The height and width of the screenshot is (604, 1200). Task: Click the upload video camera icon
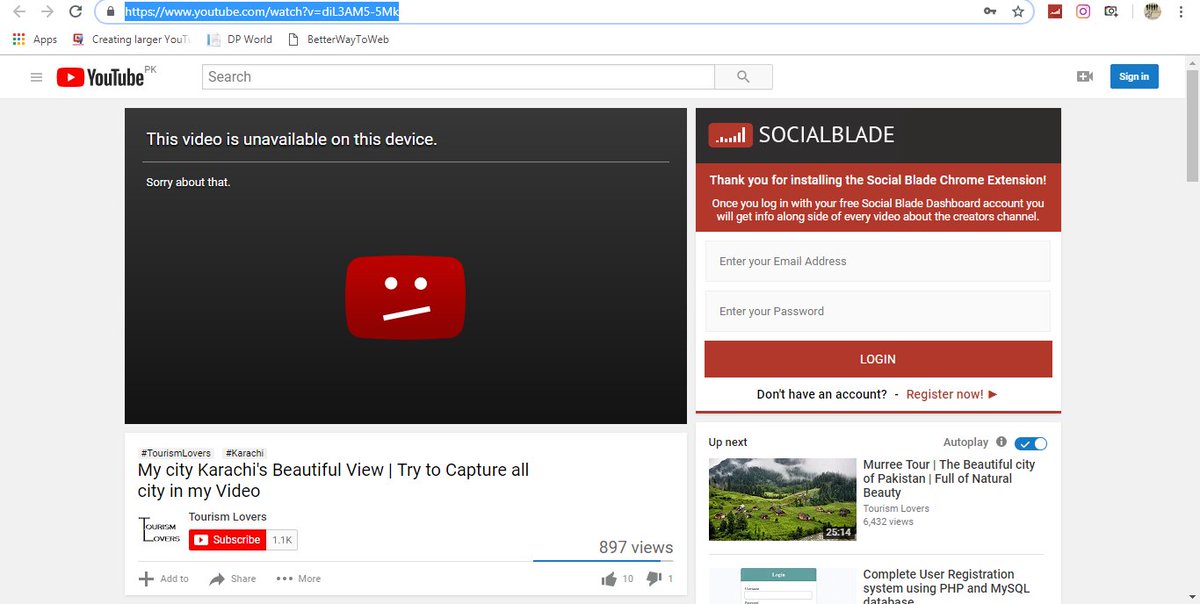pyautogui.click(x=1085, y=77)
